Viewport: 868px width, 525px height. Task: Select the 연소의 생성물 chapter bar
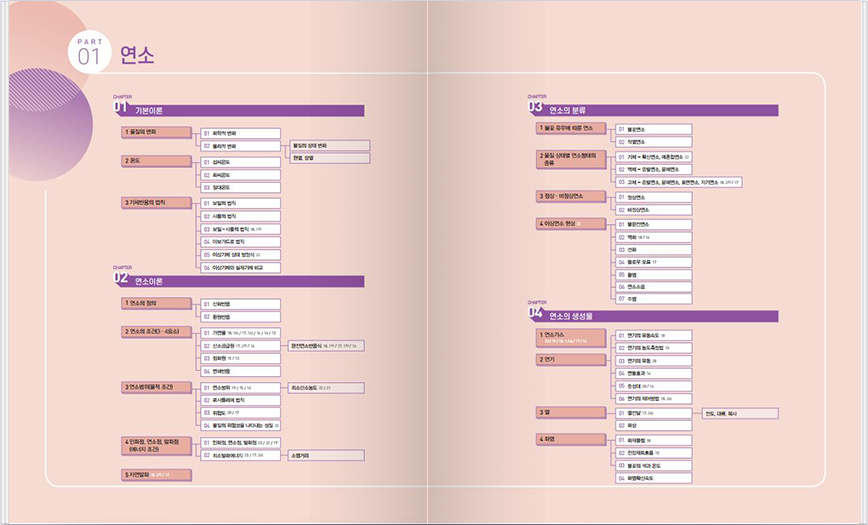[660, 317]
